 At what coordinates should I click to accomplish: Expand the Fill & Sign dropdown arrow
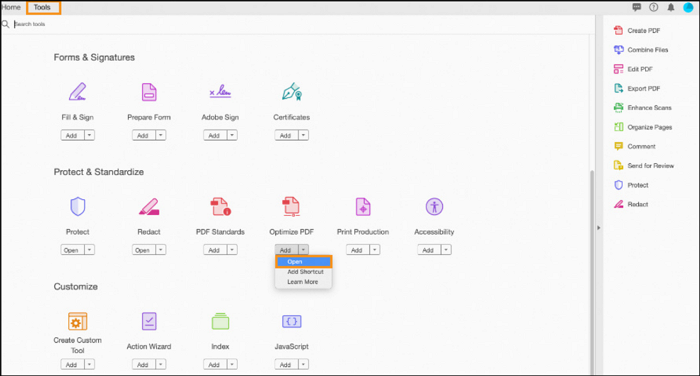tap(89, 135)
